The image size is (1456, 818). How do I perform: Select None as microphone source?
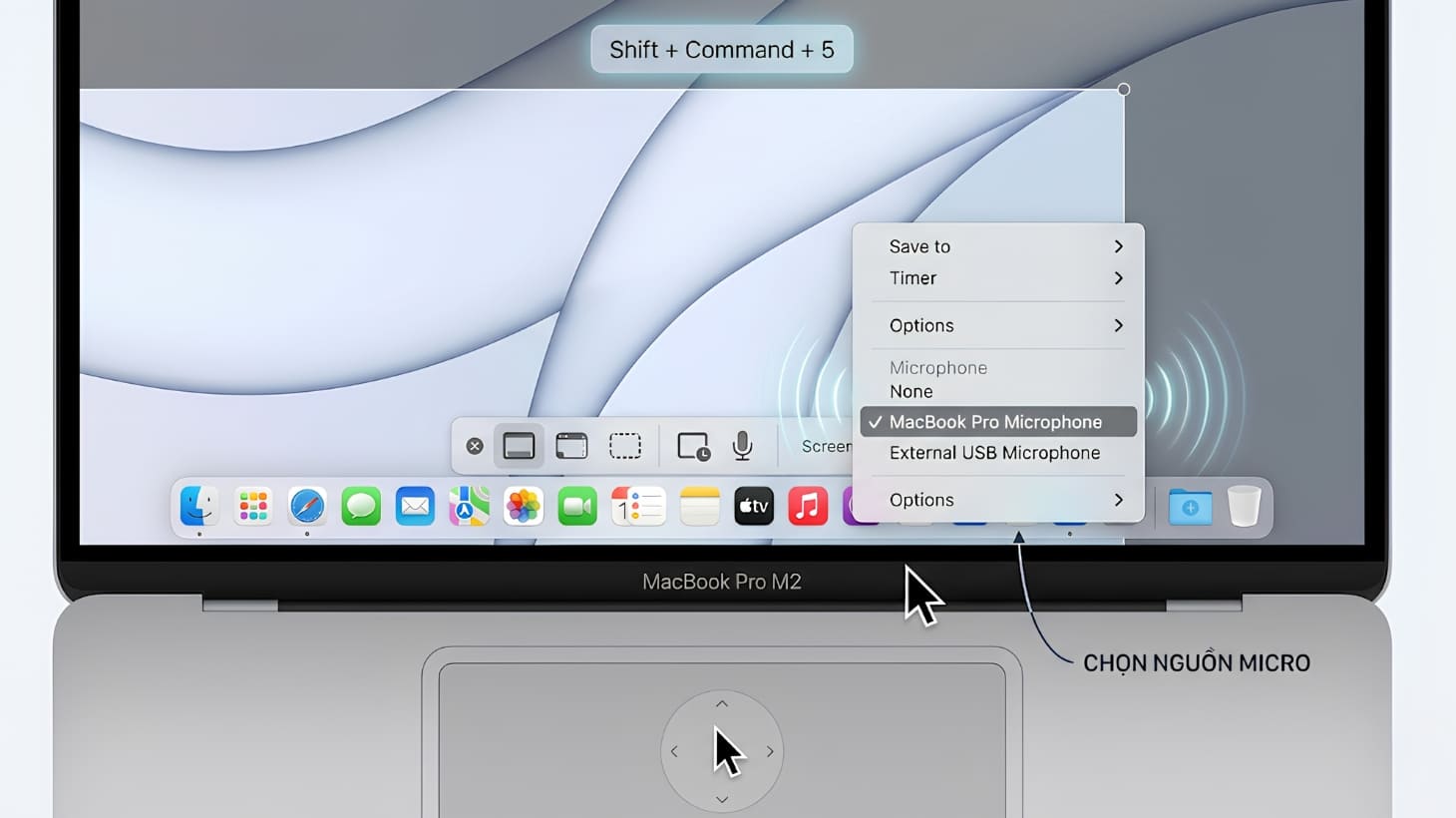pos(998,392)
